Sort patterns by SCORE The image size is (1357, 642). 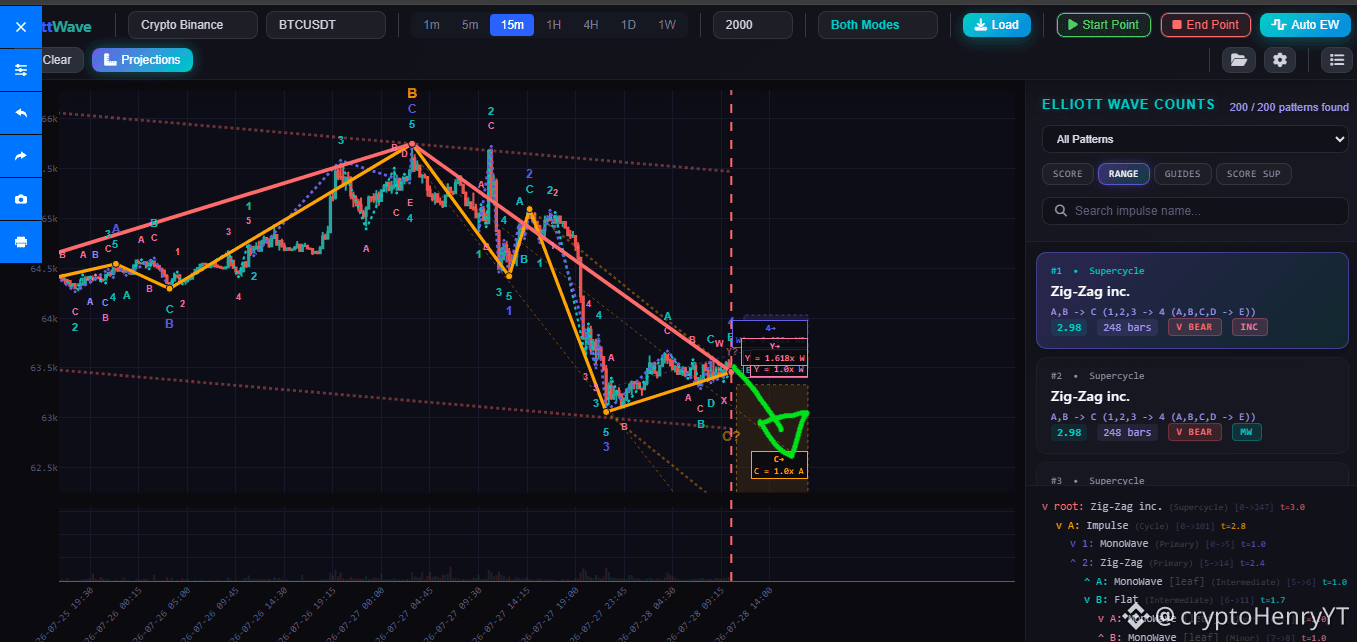[1067, 174]
